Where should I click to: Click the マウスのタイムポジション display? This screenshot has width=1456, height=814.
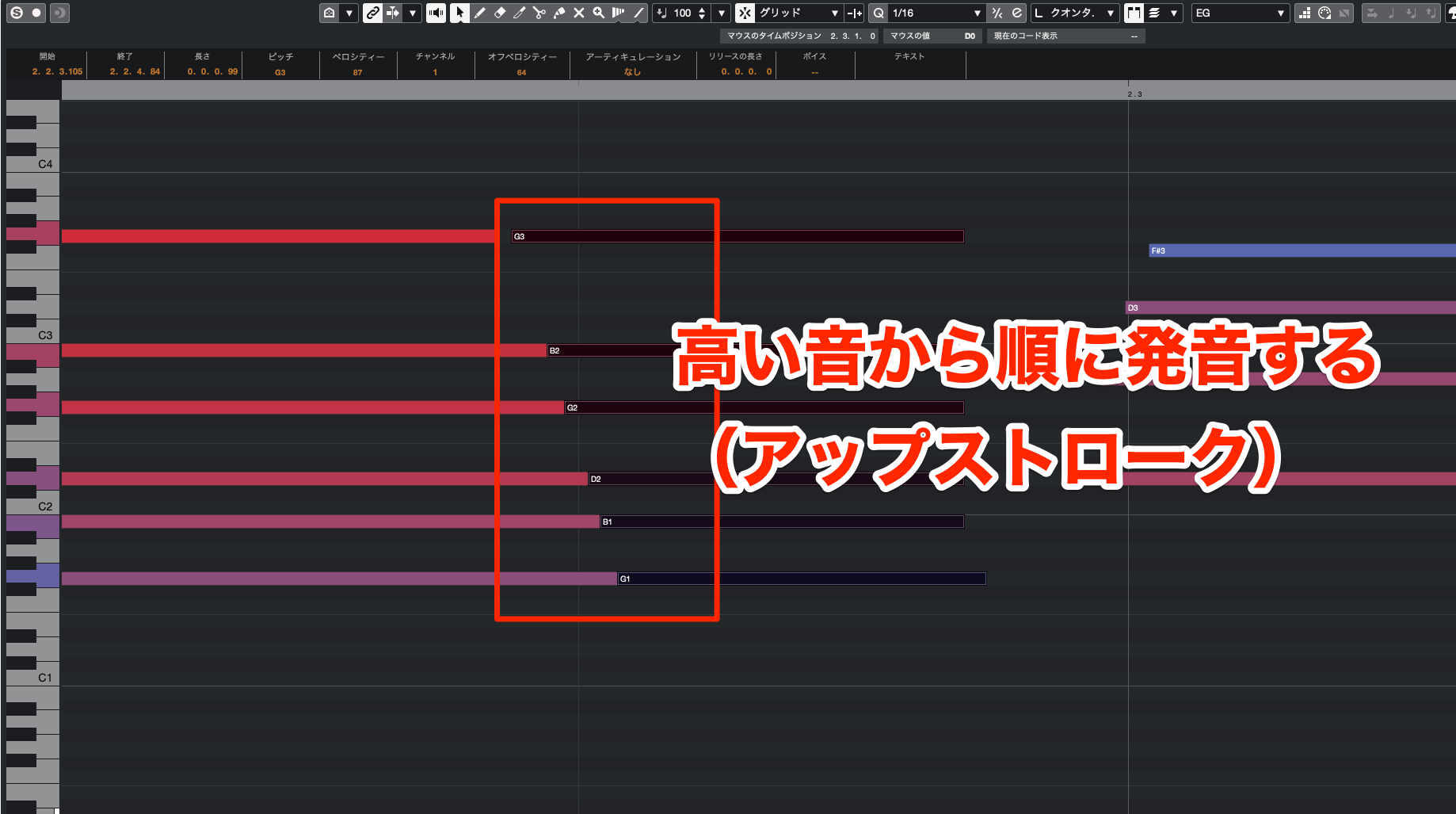coord(800,36)
